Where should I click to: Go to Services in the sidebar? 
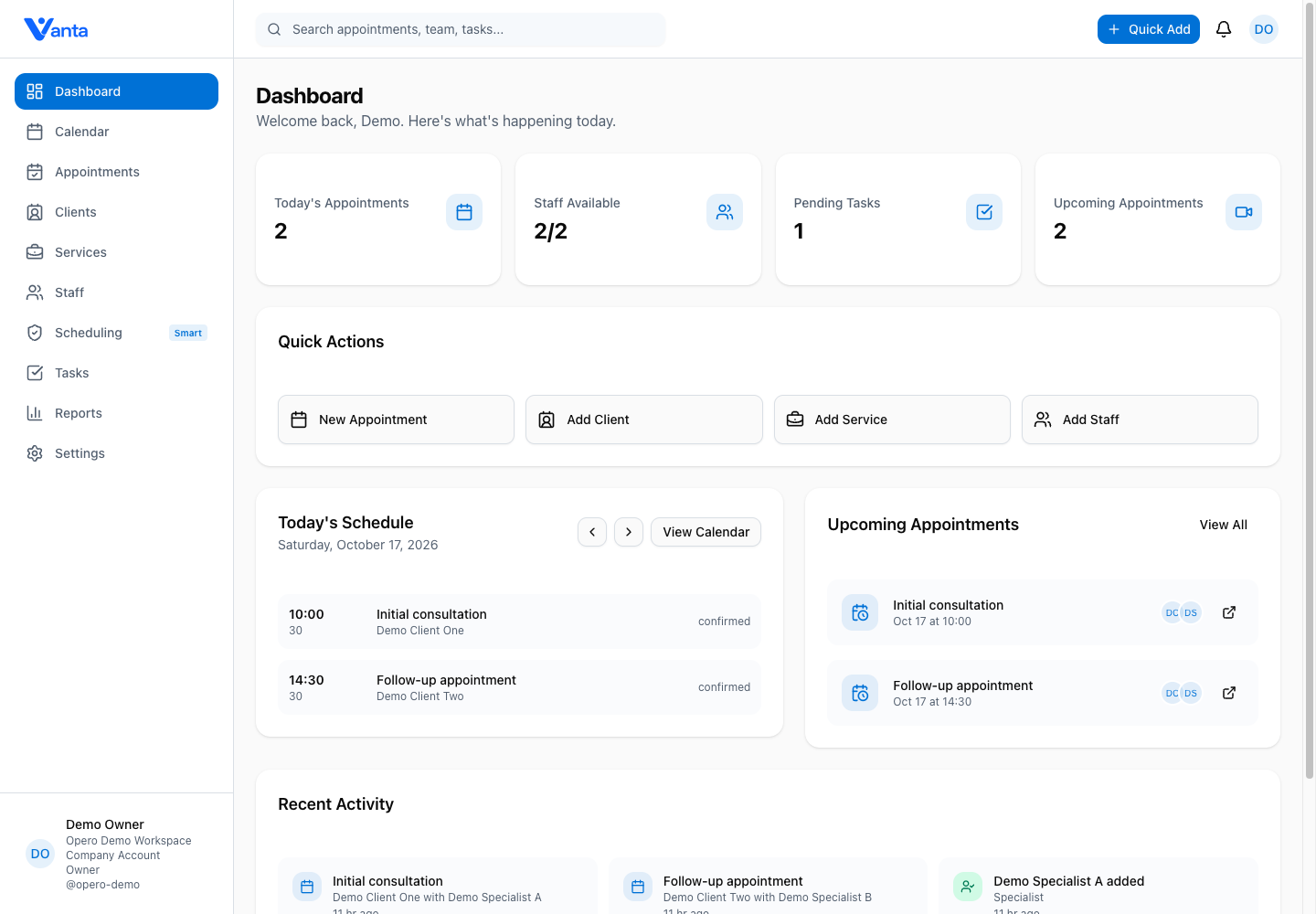pos(116,252)
